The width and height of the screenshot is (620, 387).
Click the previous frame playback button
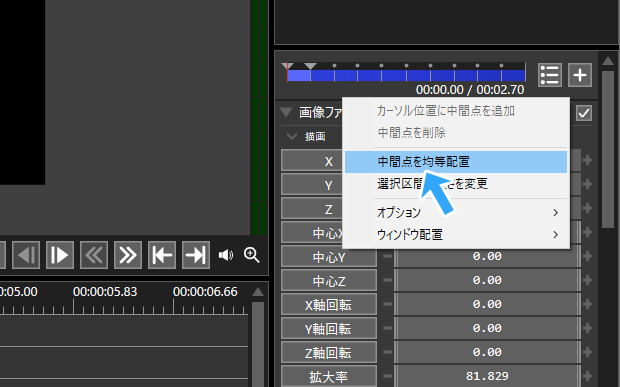tap(26, 255)
